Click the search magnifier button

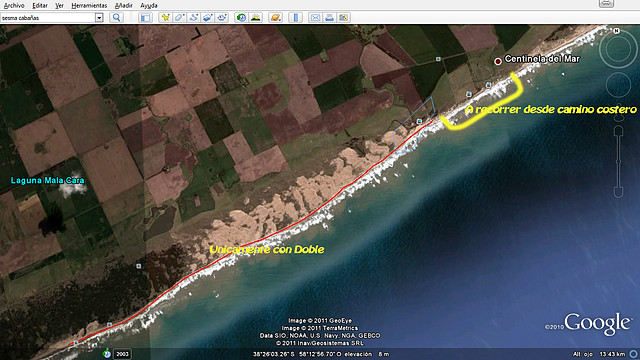117,18
